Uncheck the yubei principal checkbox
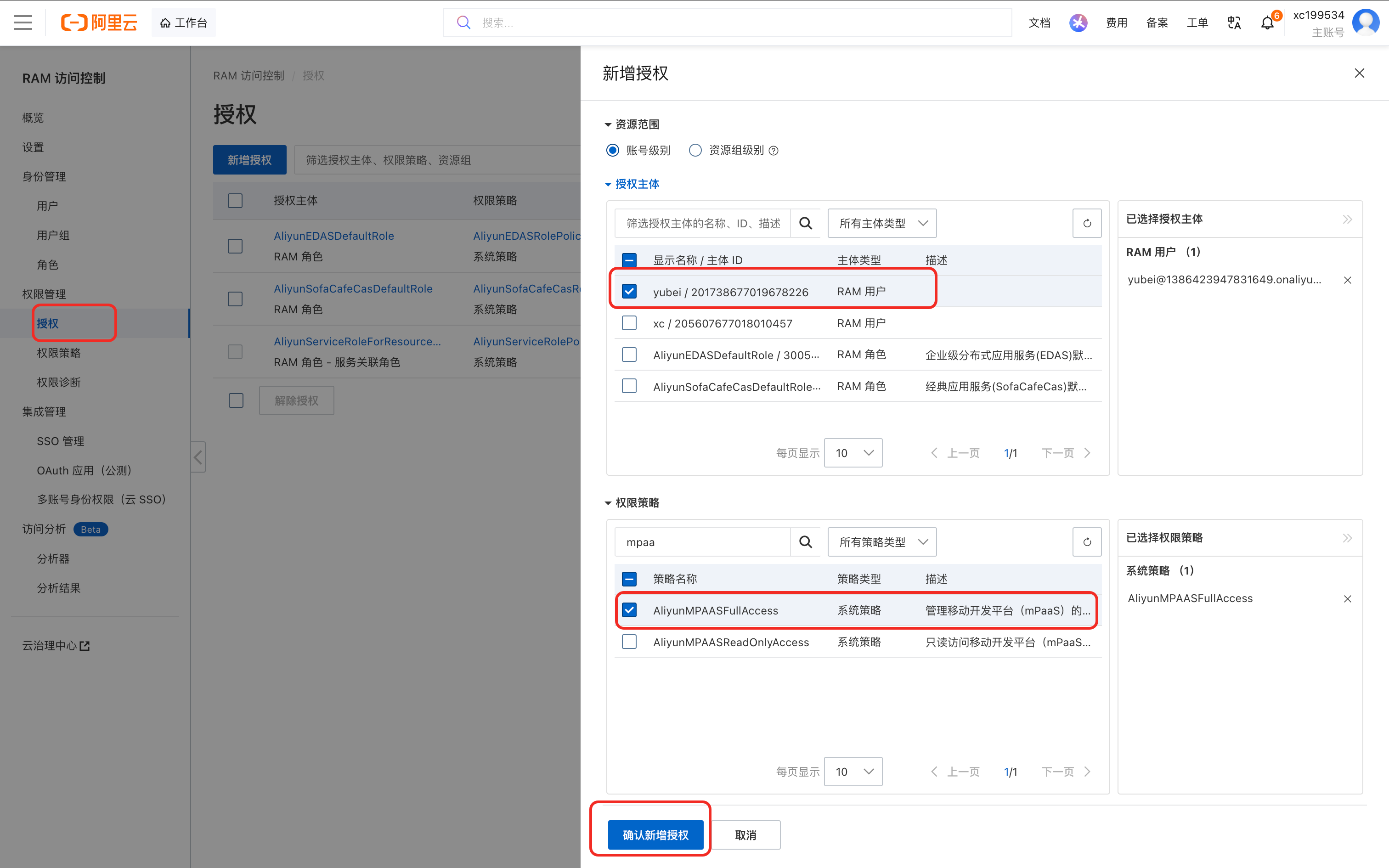The width and height of the screenshot is (1389, 868). pyautogui.click(x=629, y=292)
